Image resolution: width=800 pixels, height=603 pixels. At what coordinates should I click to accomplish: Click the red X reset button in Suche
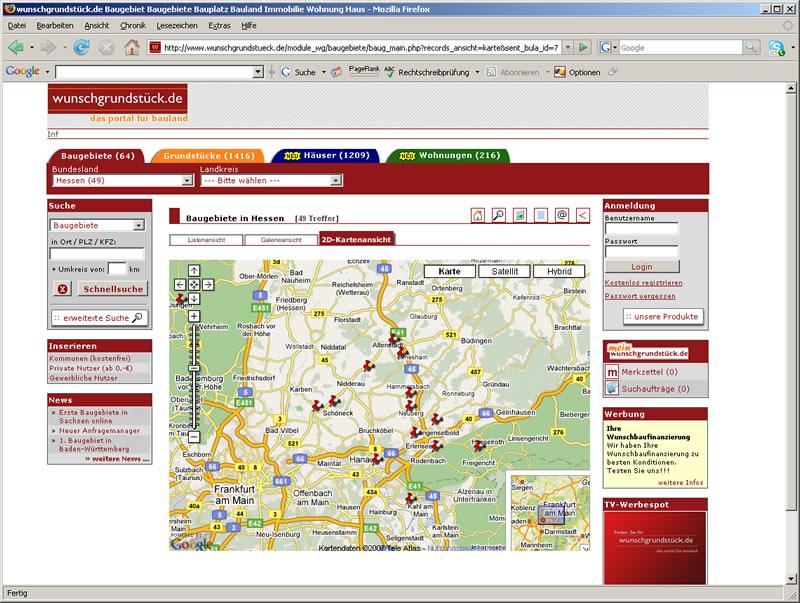62,289
